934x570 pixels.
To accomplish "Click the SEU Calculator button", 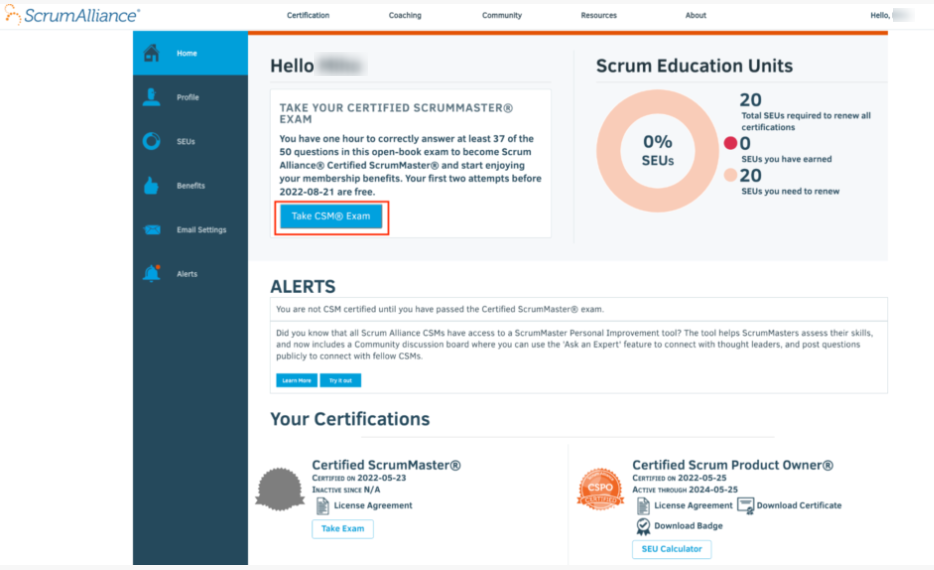I will [671, 549].
